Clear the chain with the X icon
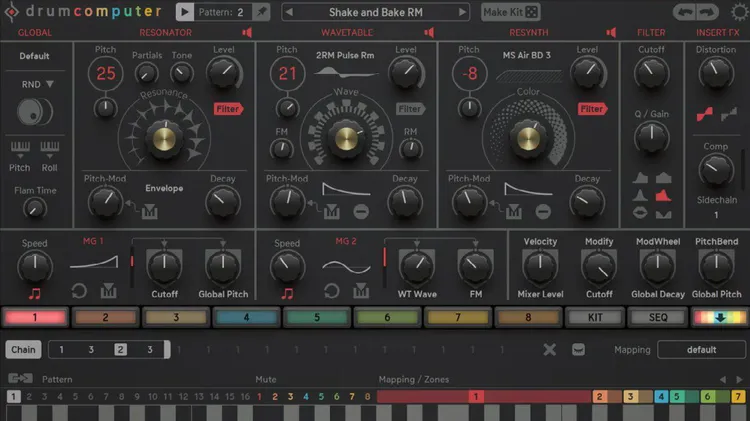This screenshot has height=421, width=750. [x=550, y=350]
